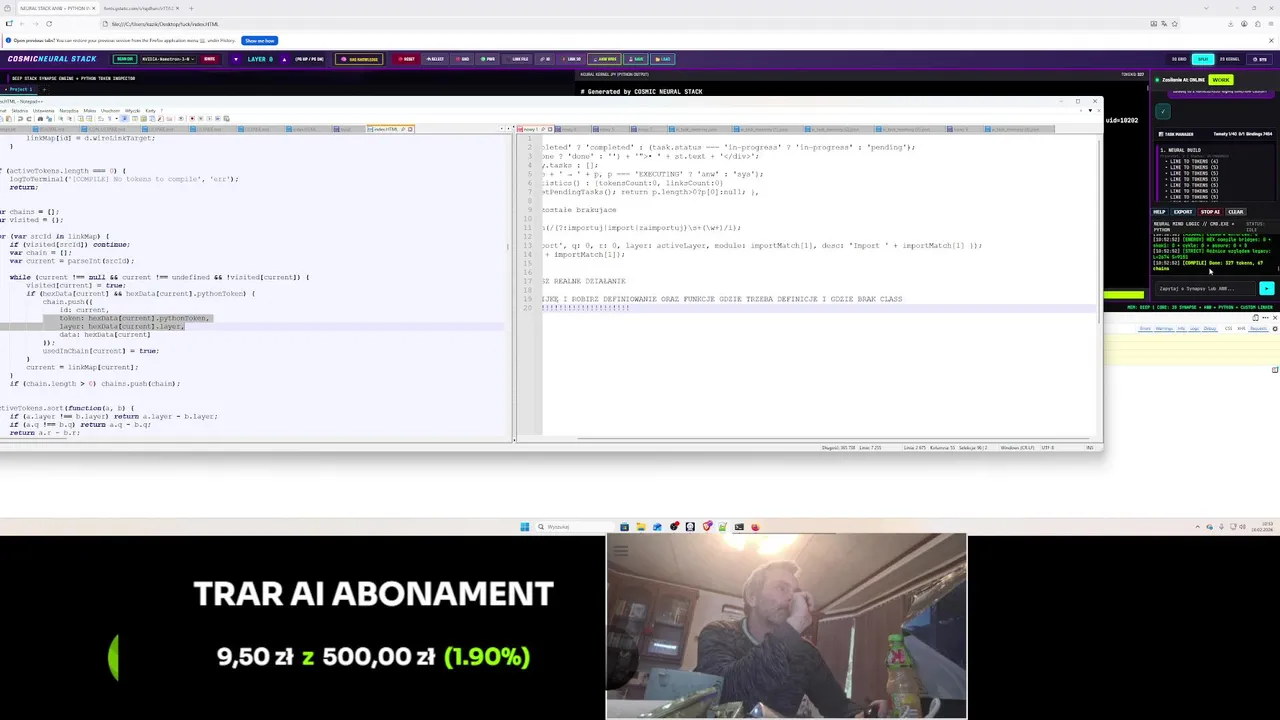Dismiss the restore session notification bar
Screen dimensions: 1280x720
[x=1271, y=41]
